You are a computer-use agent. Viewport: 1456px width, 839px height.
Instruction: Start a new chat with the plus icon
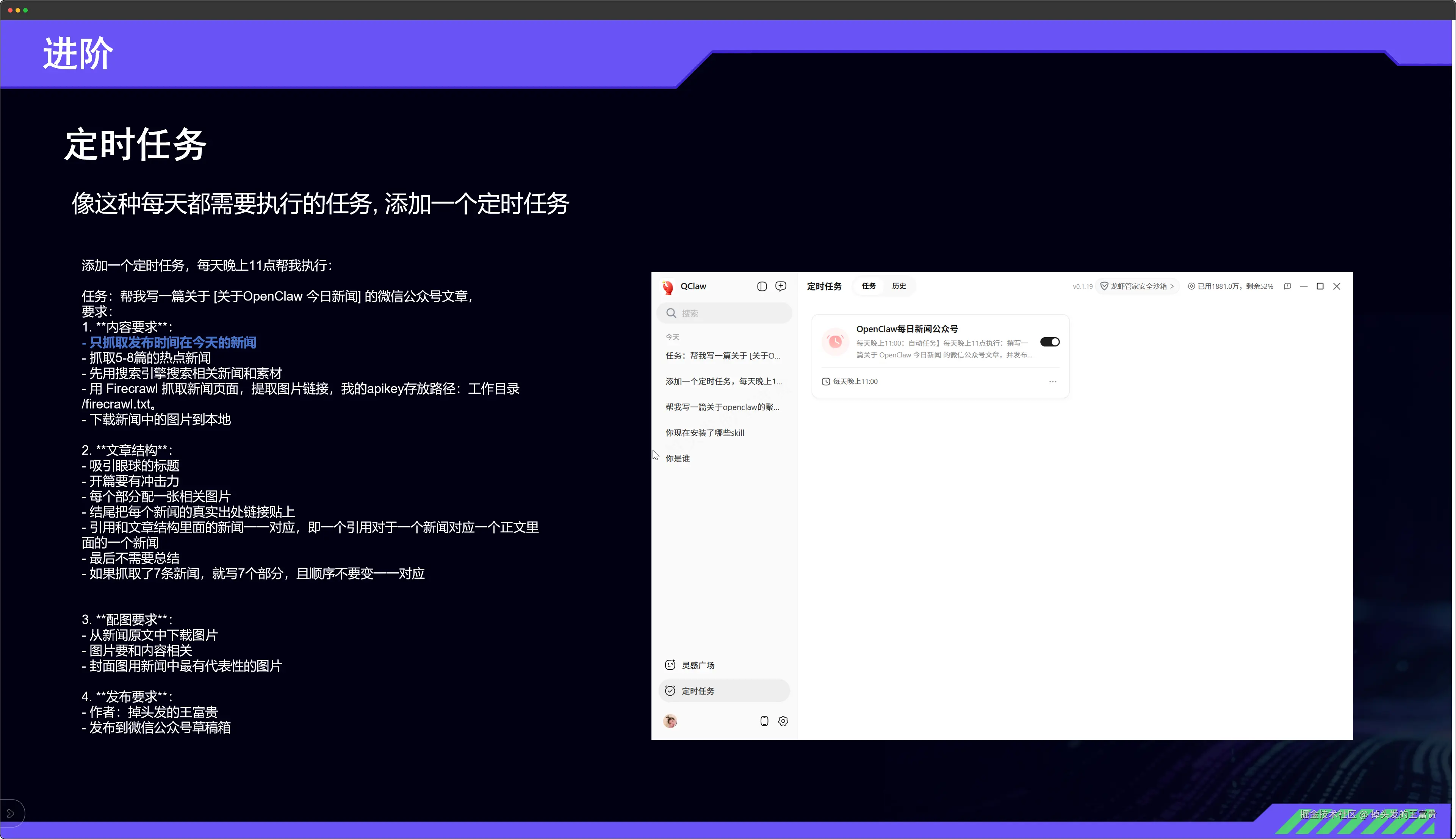click(x=781, y=286)
